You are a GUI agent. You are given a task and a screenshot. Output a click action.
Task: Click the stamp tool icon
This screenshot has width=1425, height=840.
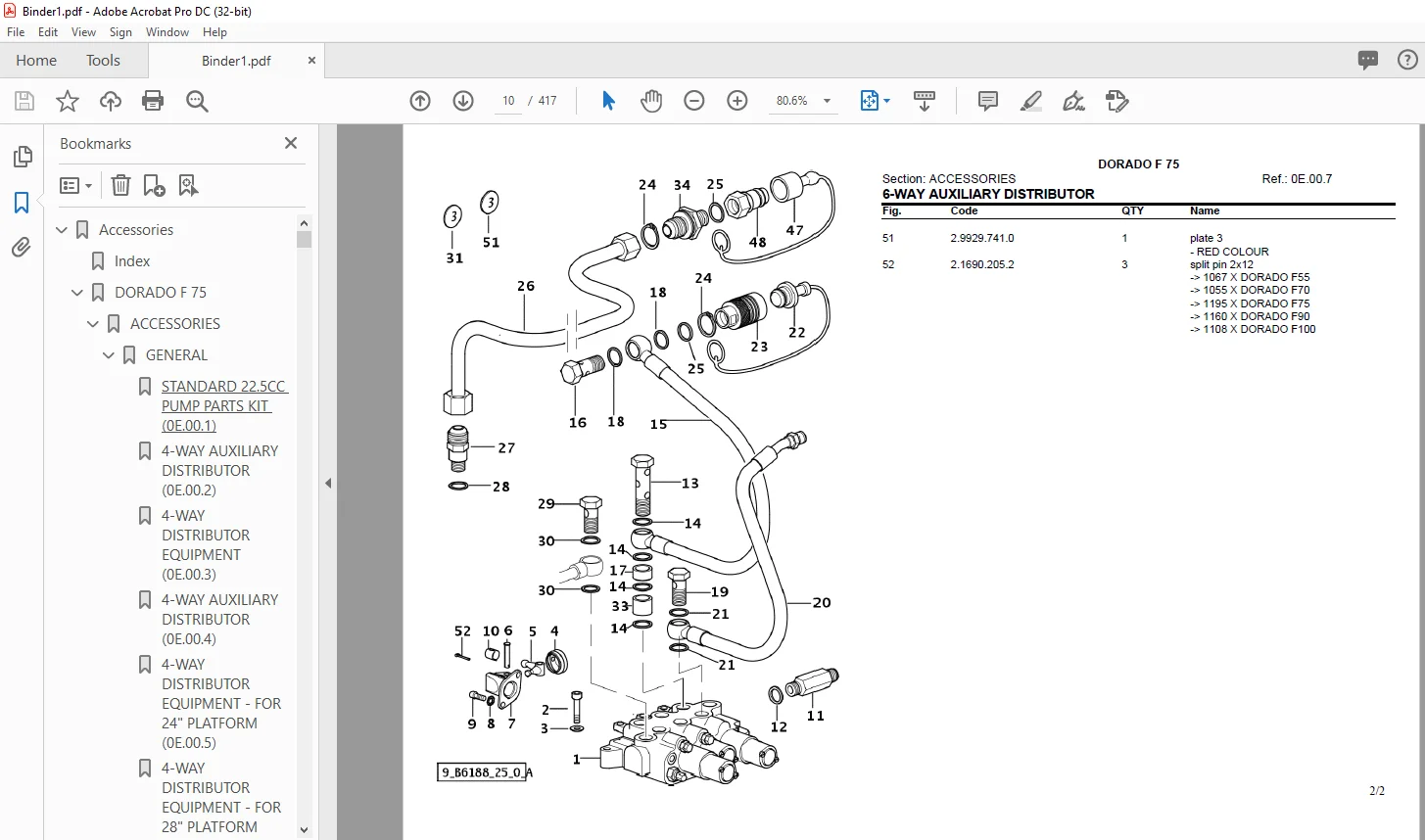coord(1117,101)
